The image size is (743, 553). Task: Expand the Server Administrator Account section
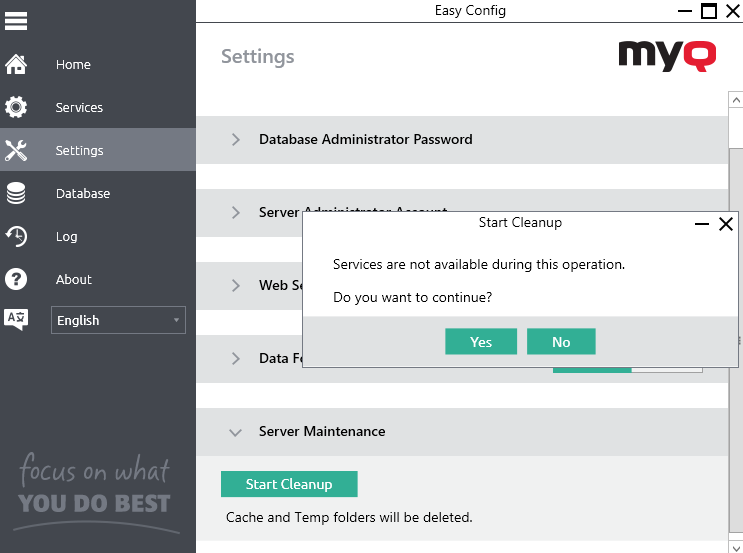click(236, 213)
